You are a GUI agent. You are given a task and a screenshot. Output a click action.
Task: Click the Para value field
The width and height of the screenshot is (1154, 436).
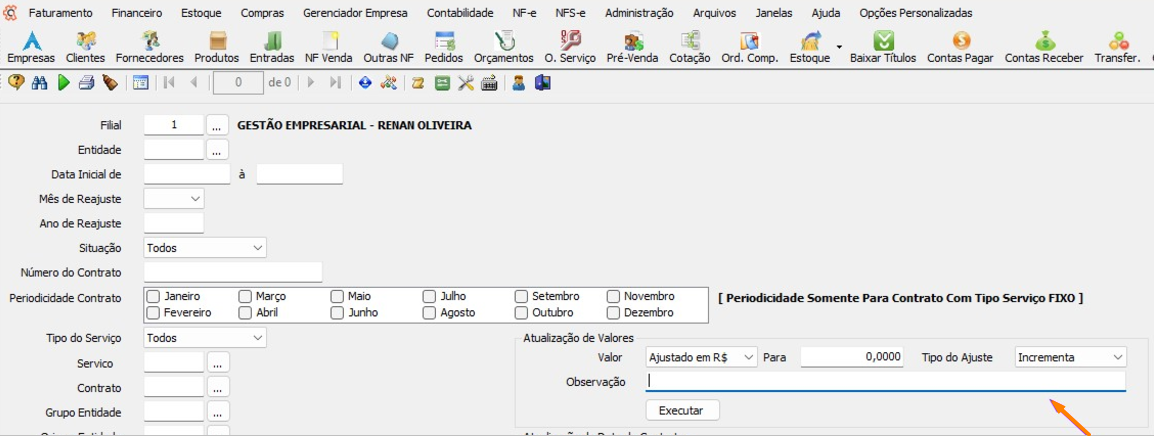(852, 357)
